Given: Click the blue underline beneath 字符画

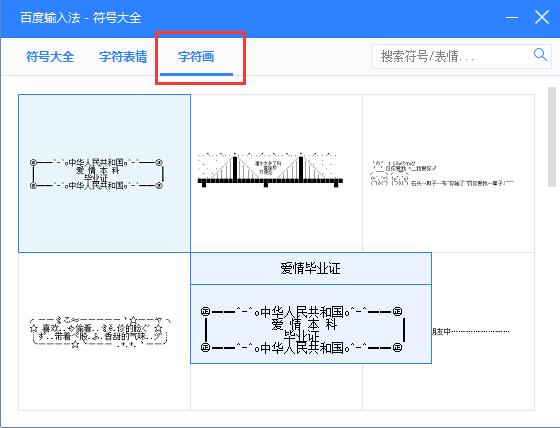Looking at the screenshot, I should 196,74.
